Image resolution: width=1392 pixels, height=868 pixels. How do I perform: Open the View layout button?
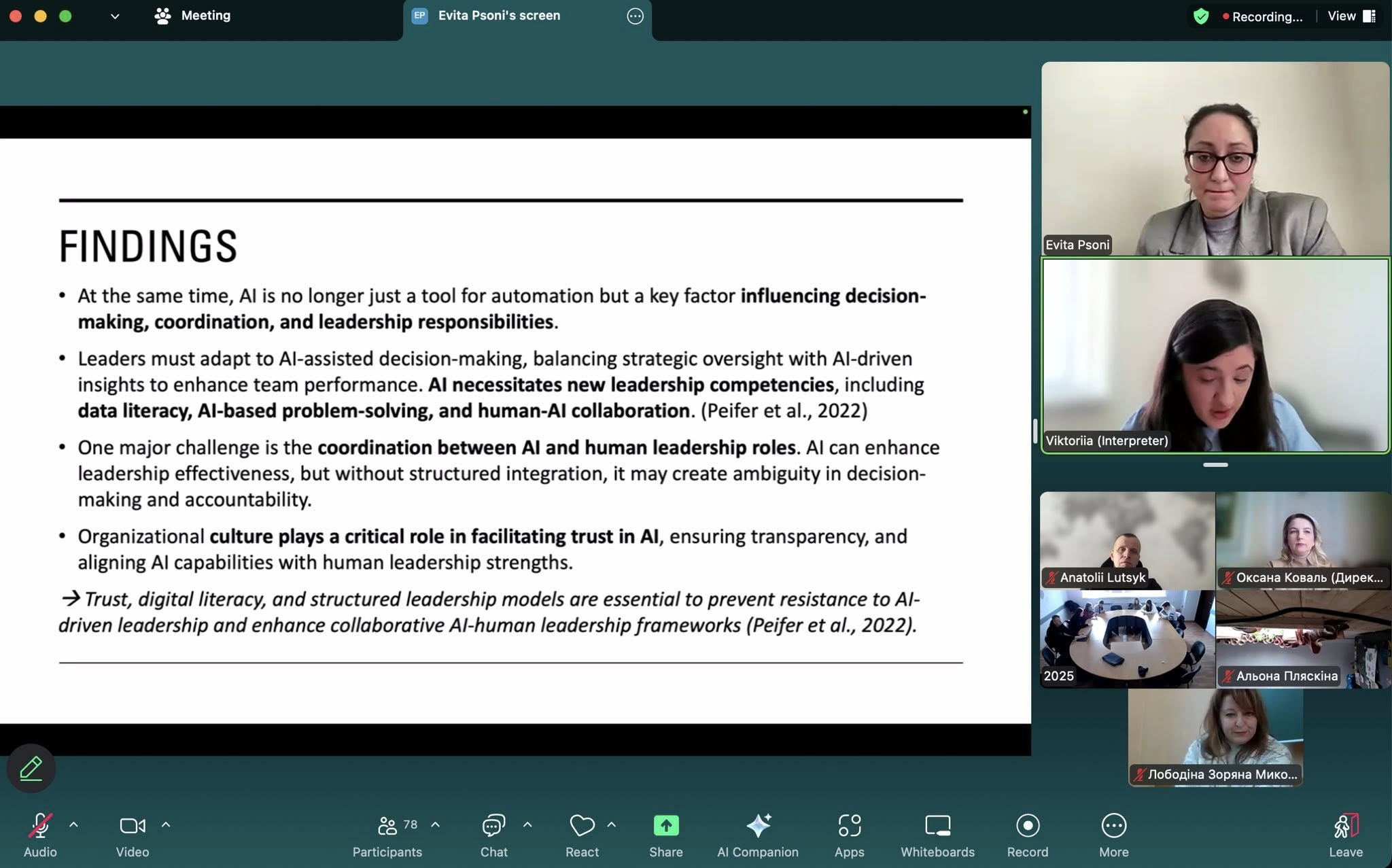click(1351, 16)
